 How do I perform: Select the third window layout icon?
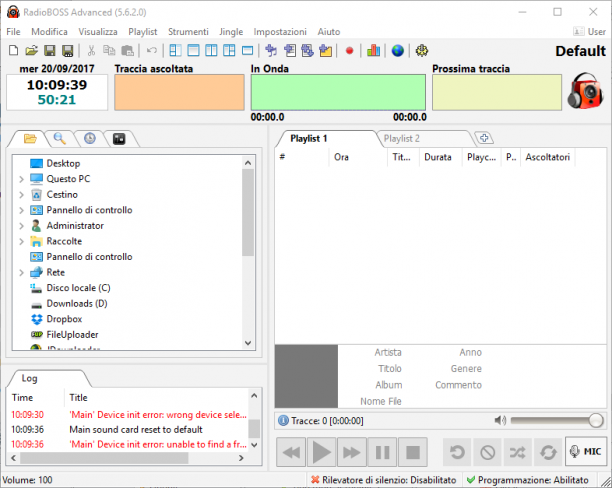click(211, 51)
